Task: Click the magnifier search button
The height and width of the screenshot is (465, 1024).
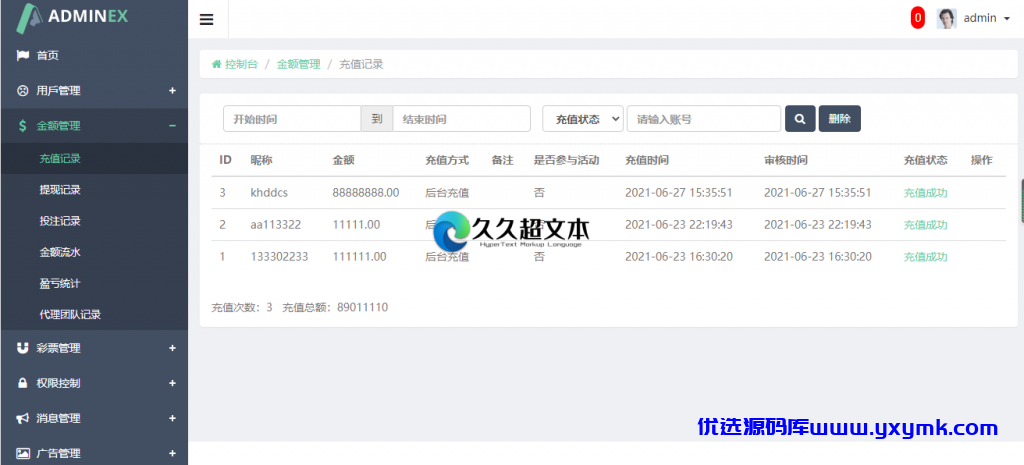Action: [800, 119]
